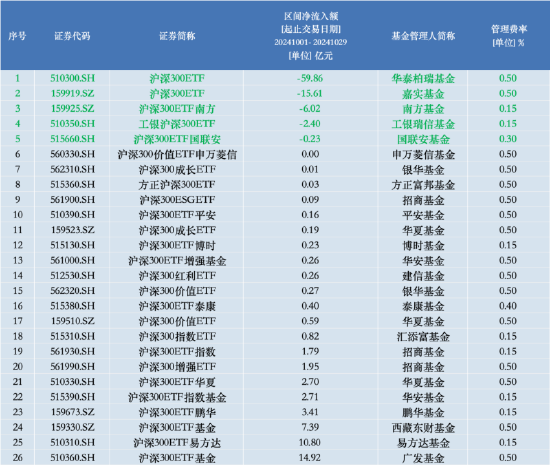
Task: Click the 申万菱信基金 manager cell
Action: tap(423, 154)
